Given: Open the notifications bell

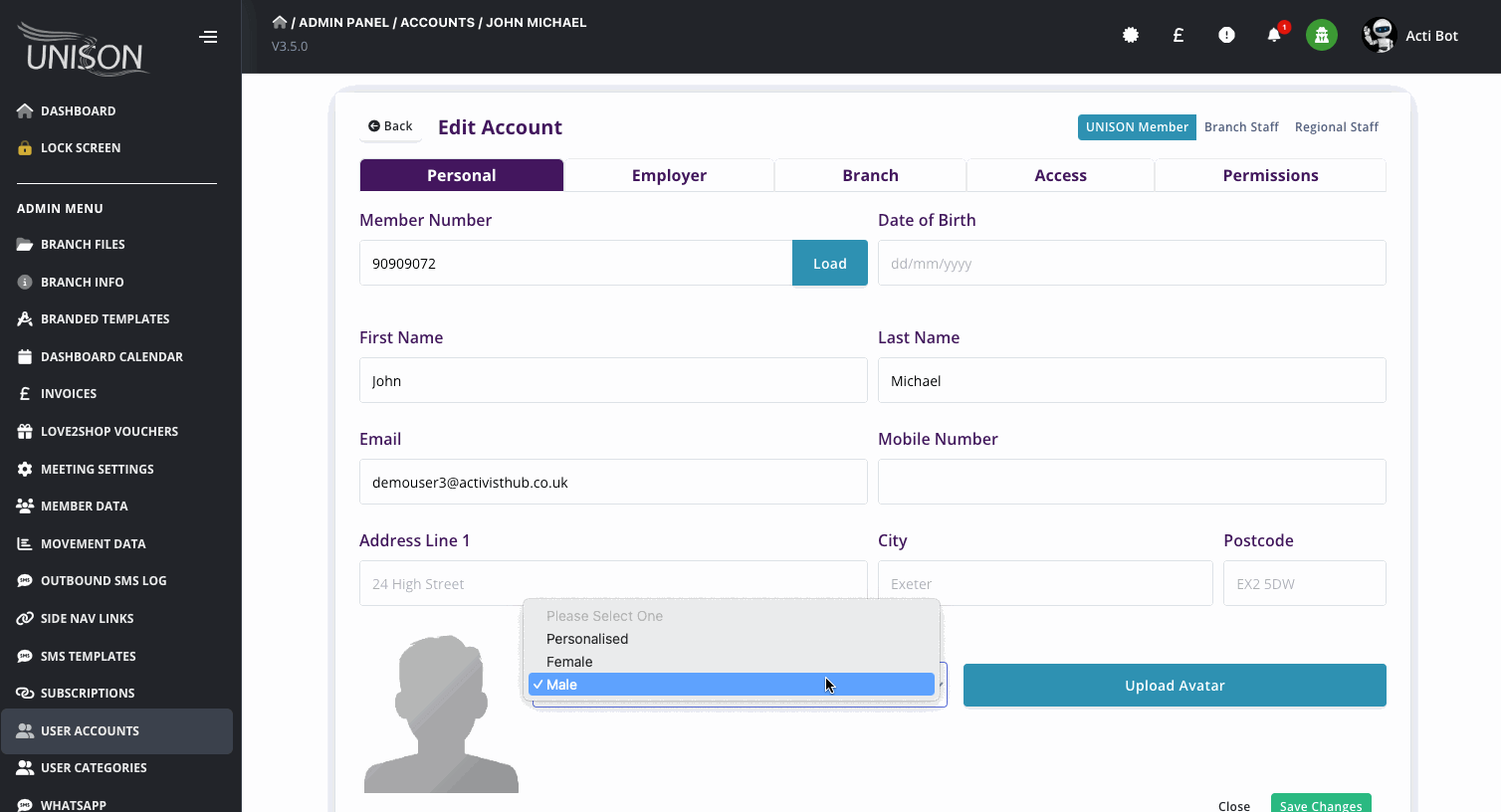Looking at the screenshot, I should click(x=1274, y=35).
